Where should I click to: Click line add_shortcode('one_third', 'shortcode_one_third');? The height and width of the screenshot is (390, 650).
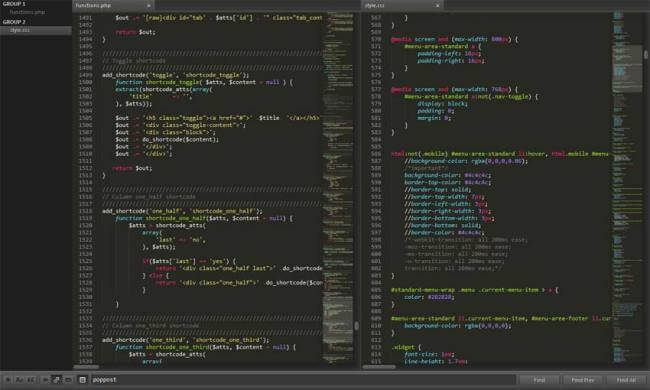[x=186, y=340]
